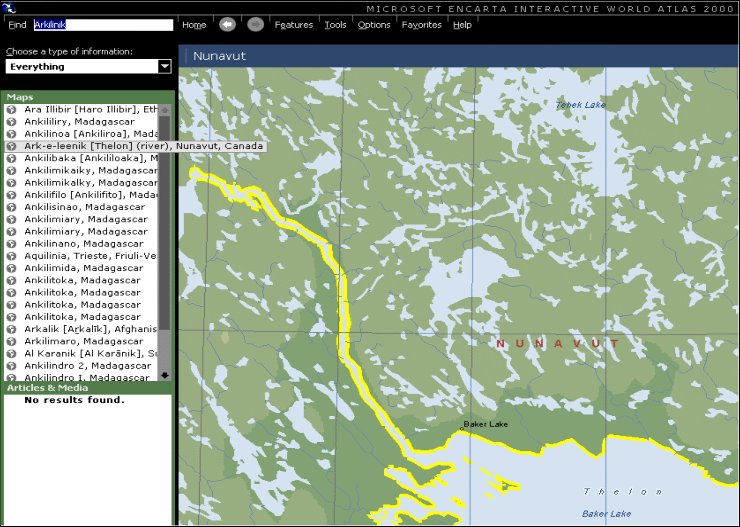Image resolution: width=740 pixels, height=527 pixels.
Task: Click globe icon beside Arkilimaro, Madagascar
Action: 12,342
